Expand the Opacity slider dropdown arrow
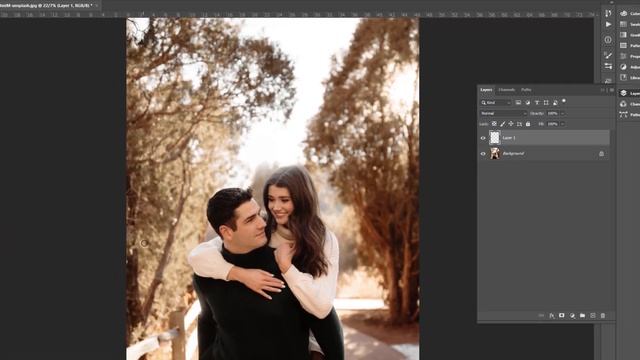Viewport: 640px width, 360px height. pos(563,113)
